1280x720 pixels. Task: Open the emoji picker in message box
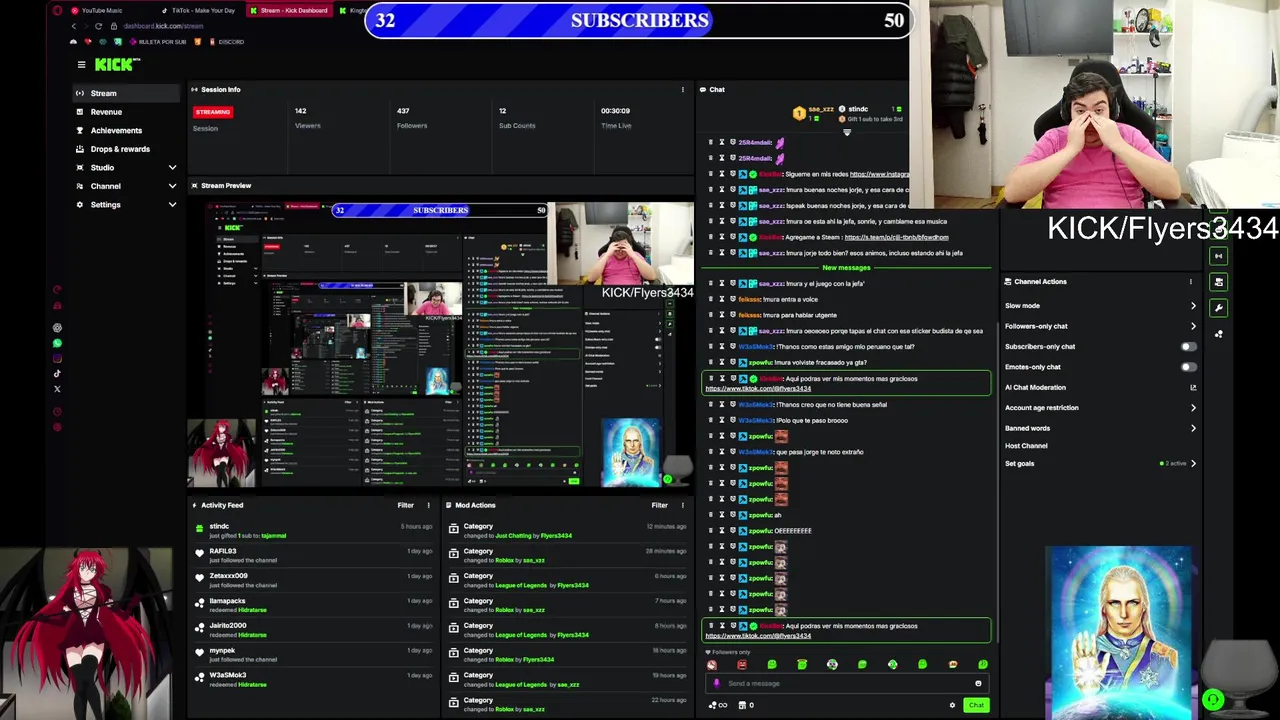(x=978, y=684)
